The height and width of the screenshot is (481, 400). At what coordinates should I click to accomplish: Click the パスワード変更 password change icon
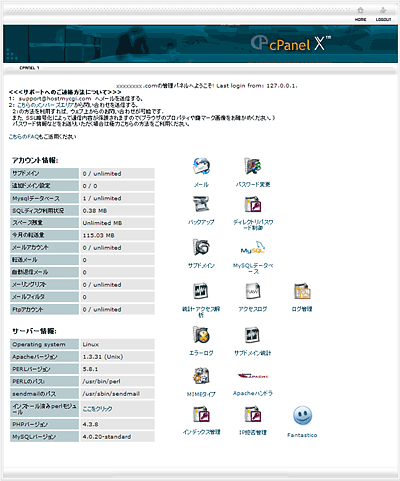pyautogui.click(x=253, y=166)
